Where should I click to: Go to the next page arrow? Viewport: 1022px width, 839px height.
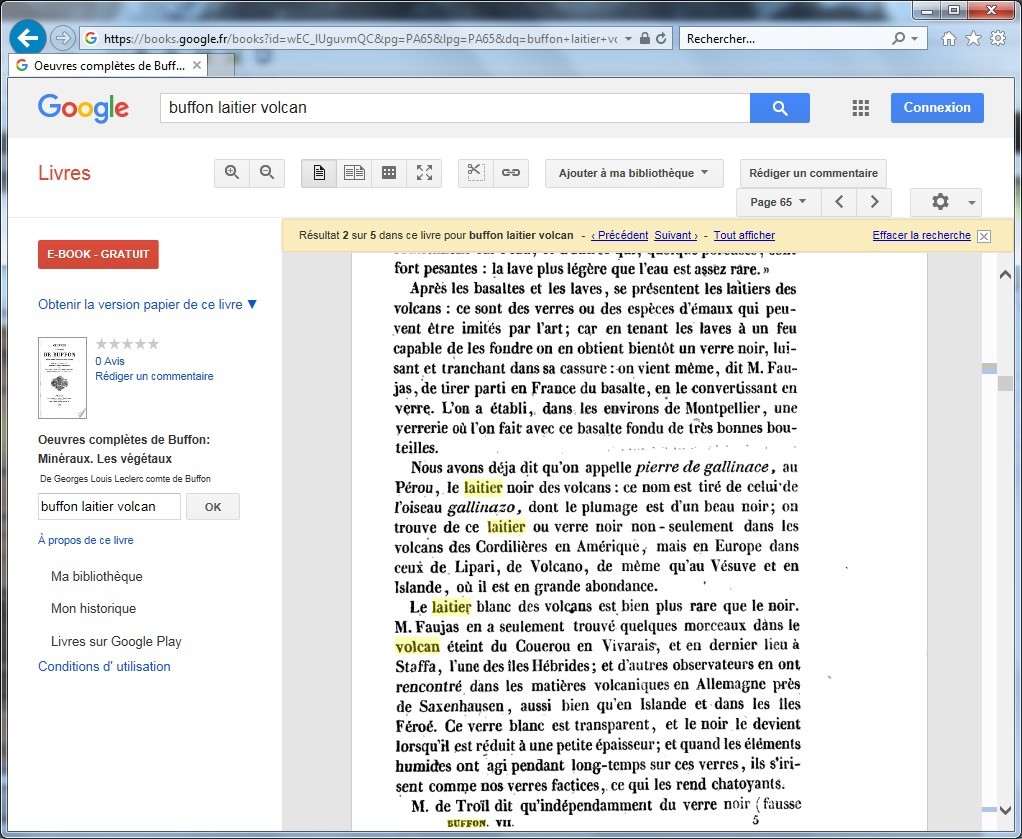click(x=875, y=202)
